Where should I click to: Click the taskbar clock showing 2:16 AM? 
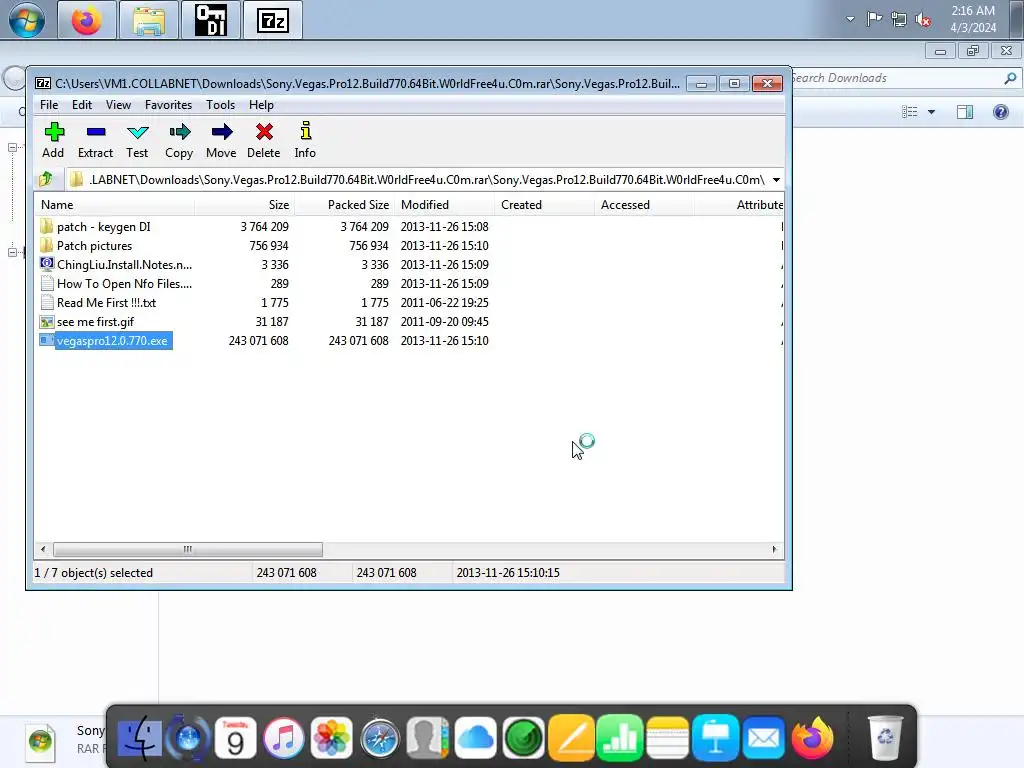[x=973, y=19]
